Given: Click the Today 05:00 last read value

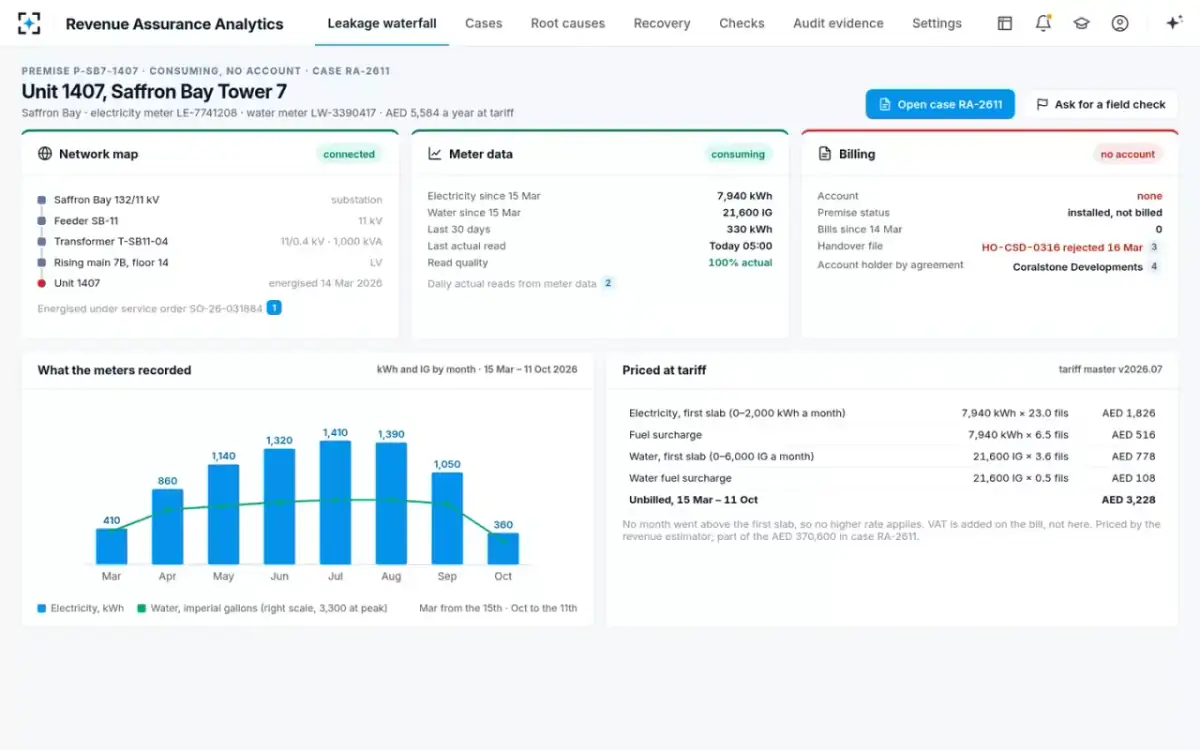Looking at the screenshot, I should click(x=740, y=246).
